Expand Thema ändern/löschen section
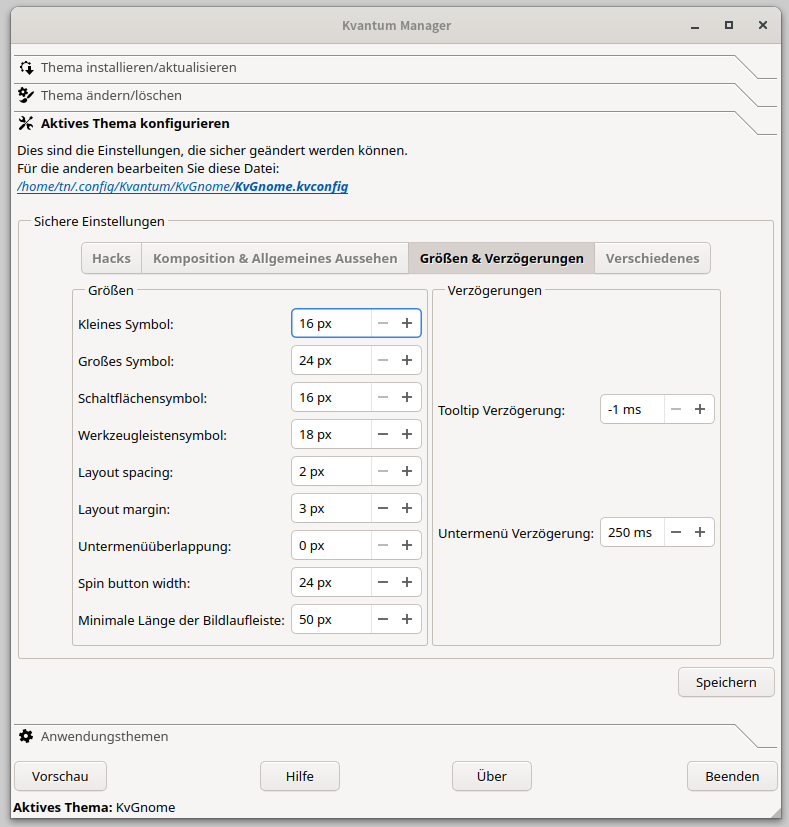Screen dimensions: 789x827 pos(111,96)
